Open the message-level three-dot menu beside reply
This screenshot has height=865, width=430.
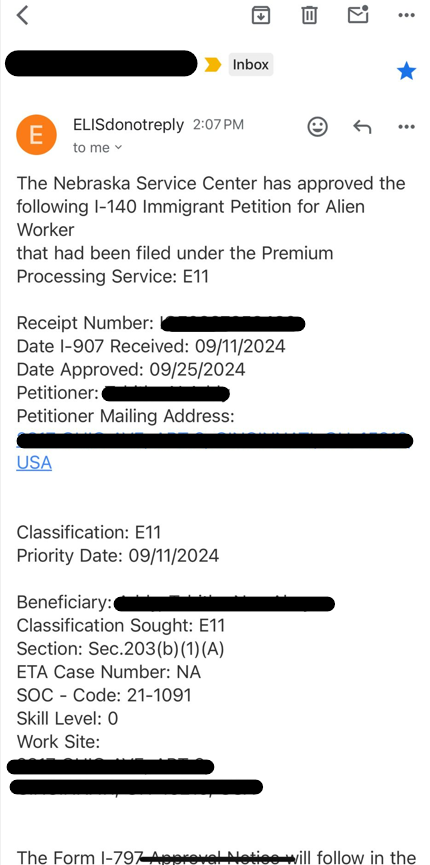406,127
